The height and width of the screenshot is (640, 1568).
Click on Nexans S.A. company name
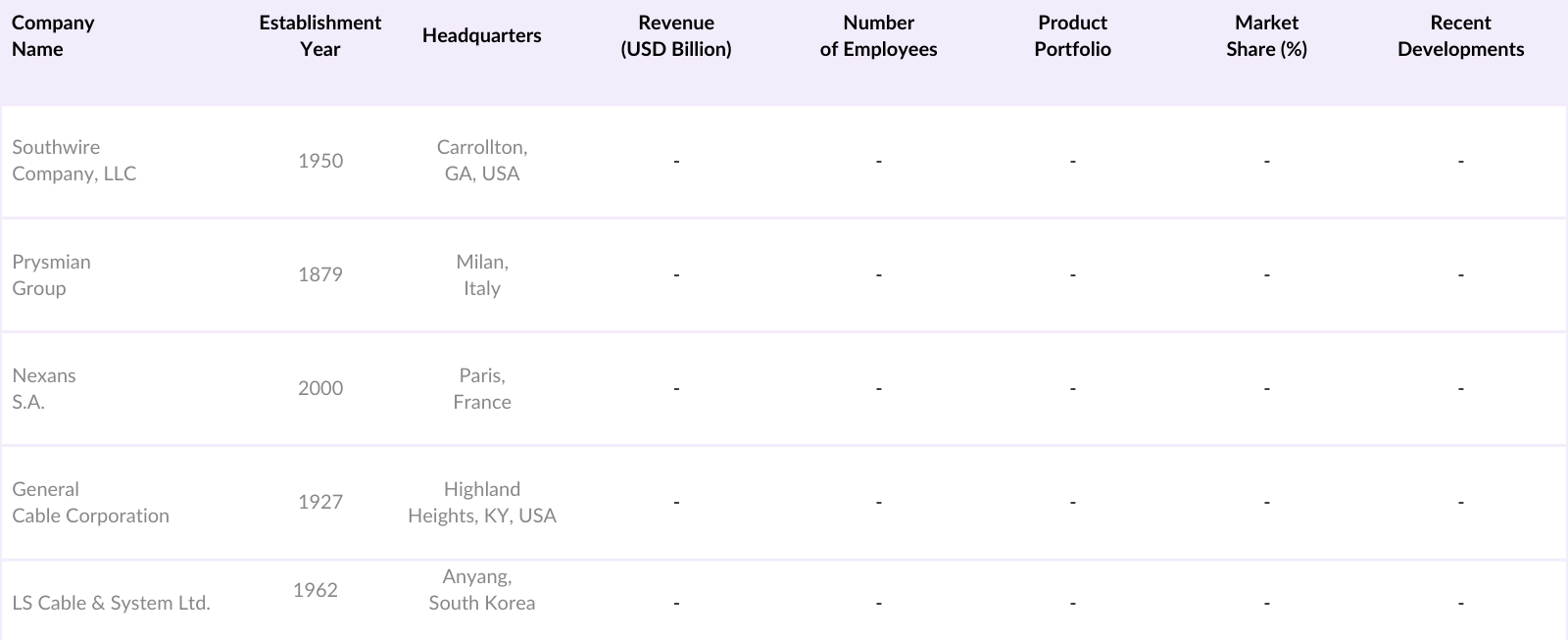point(44,389)
